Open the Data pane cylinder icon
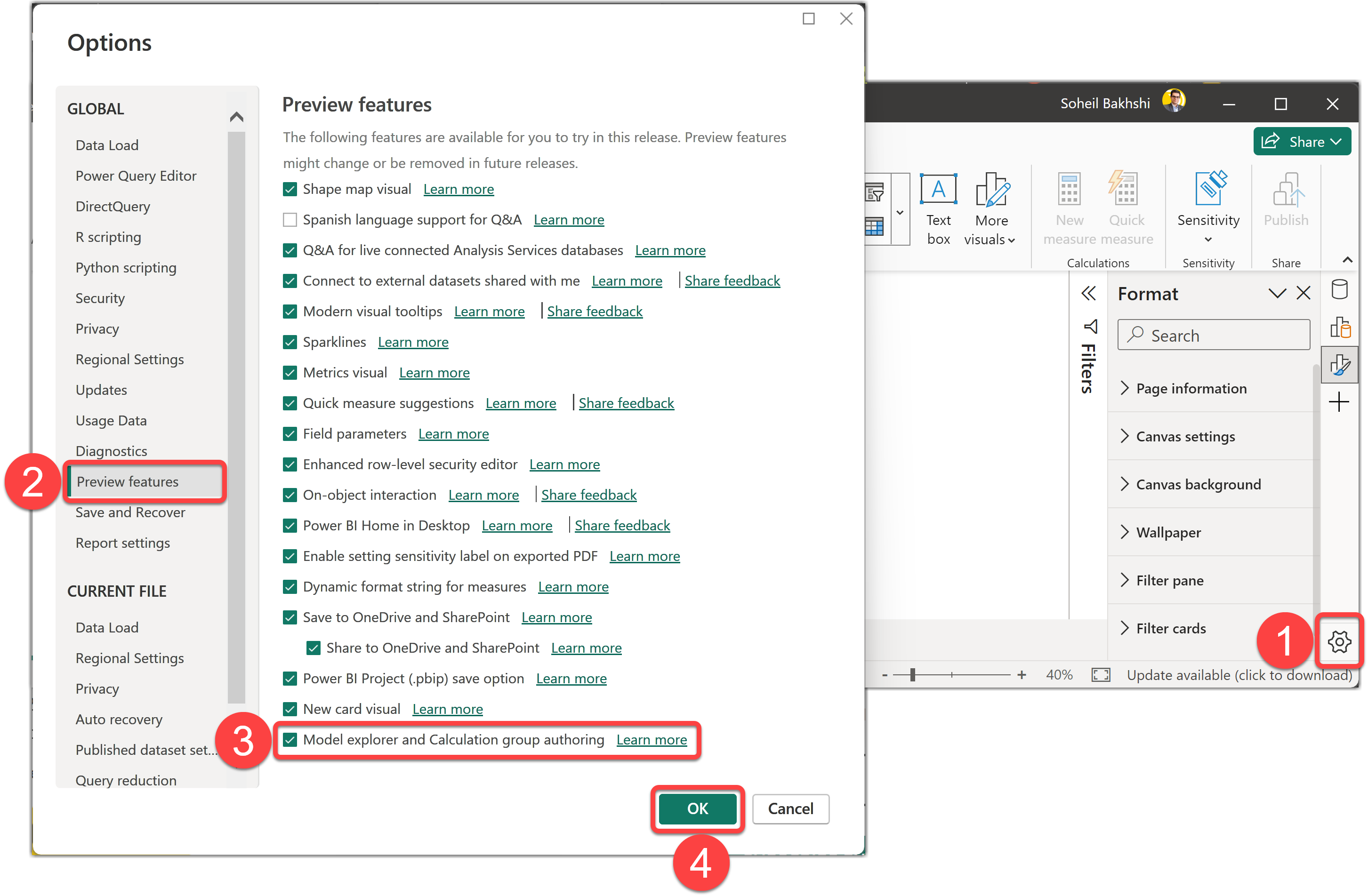The height and width of the screenshot is (896, 1368). coord(1339,289)
